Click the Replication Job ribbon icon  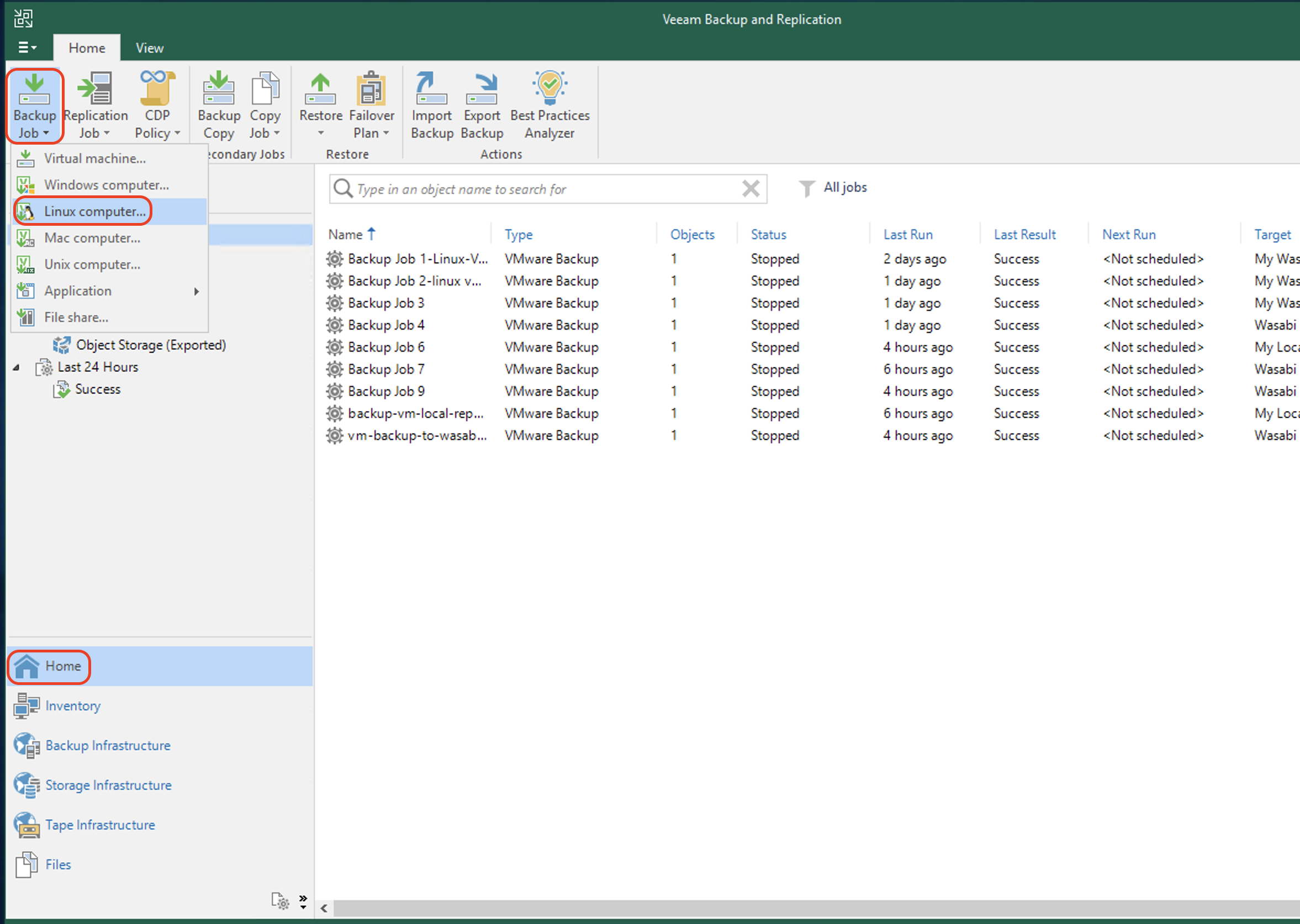coord(96,89)
